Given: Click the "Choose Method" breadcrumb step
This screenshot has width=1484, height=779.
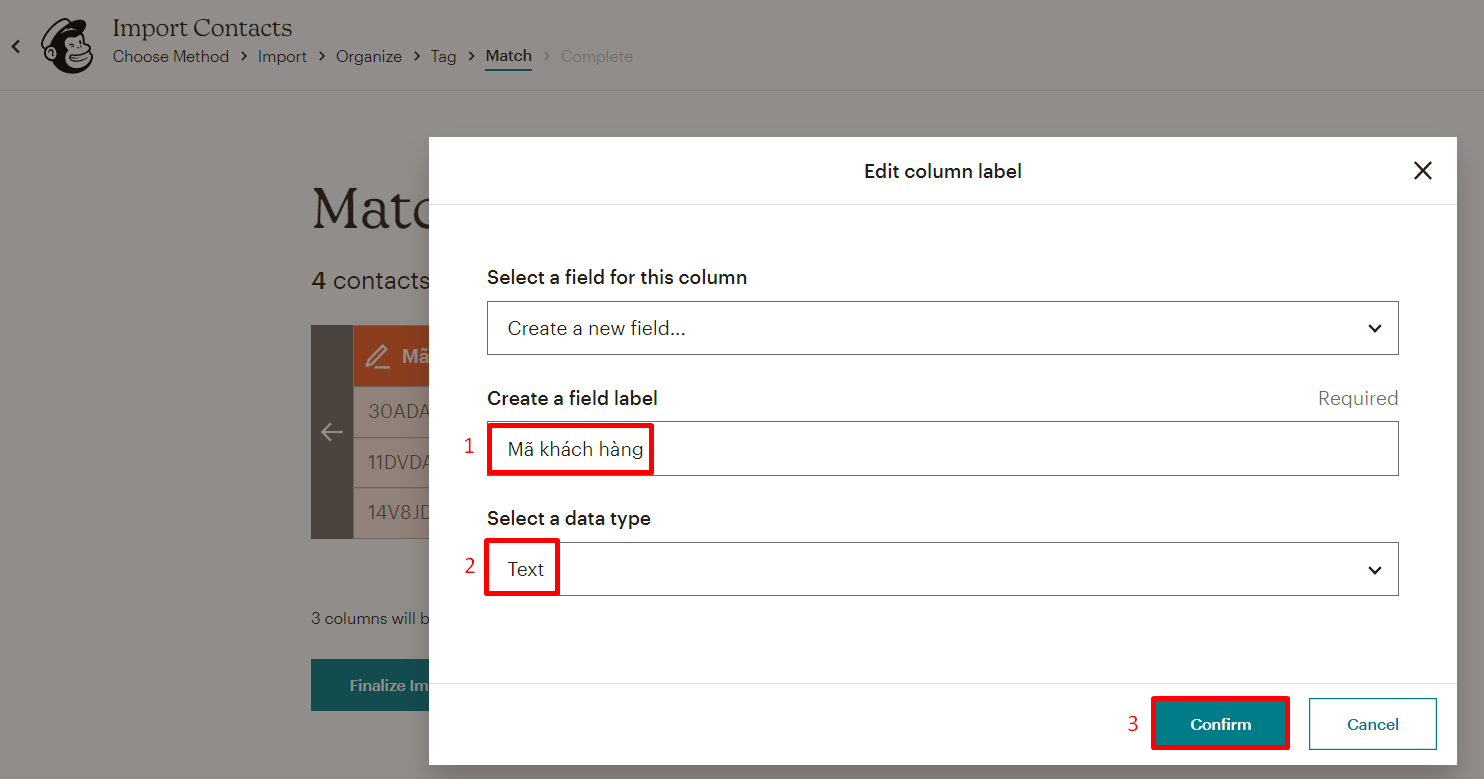Looking at the screenshot, I should [170, 56].
